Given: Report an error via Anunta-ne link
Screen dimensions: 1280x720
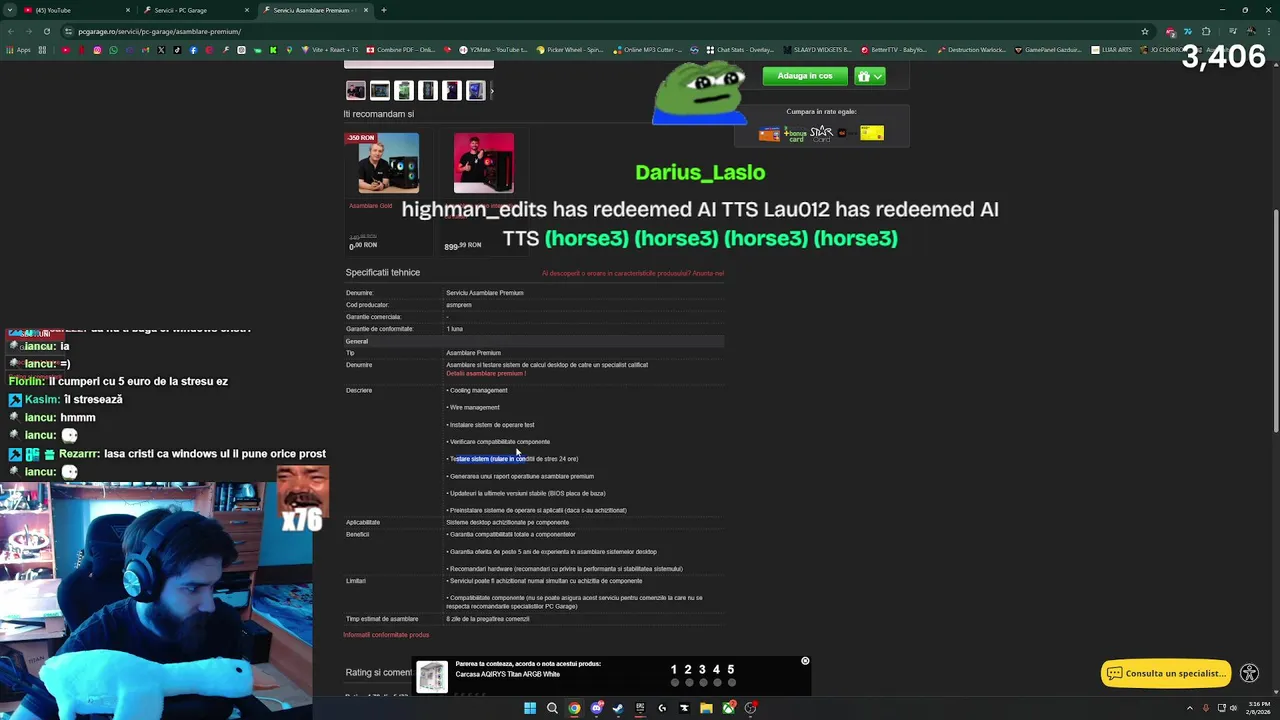Looking at the screenshot, I should coord(708,273).
